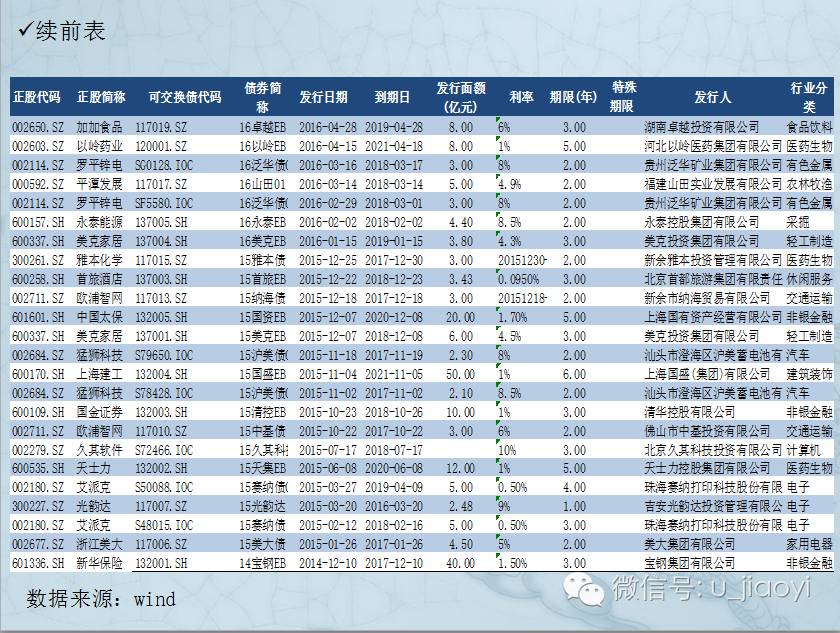Click rate value 0.0950%
Image resolution: width=840 pixels, height=633 pixels.
[x=519, y=280]
